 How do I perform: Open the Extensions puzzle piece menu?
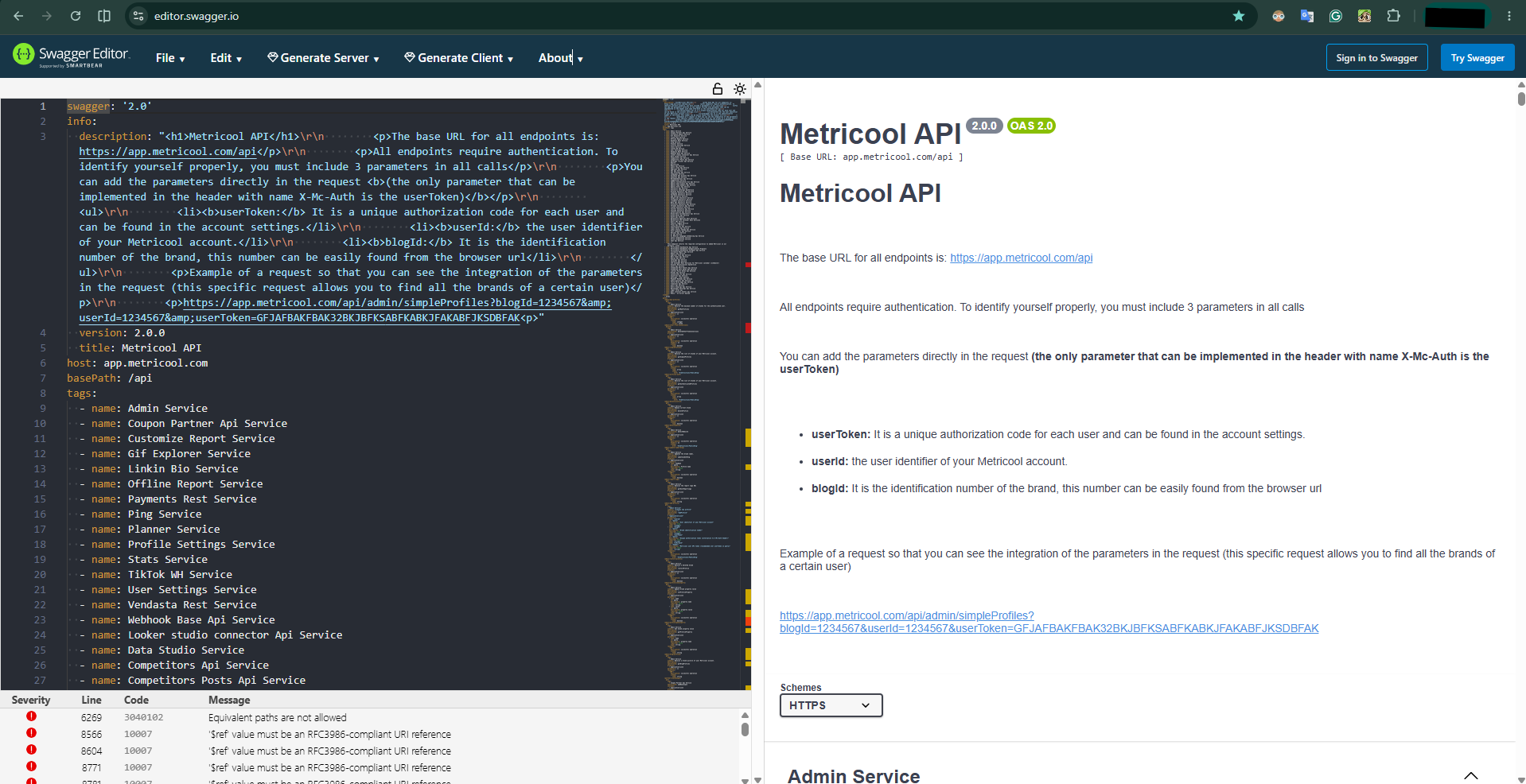point(1393,16)
